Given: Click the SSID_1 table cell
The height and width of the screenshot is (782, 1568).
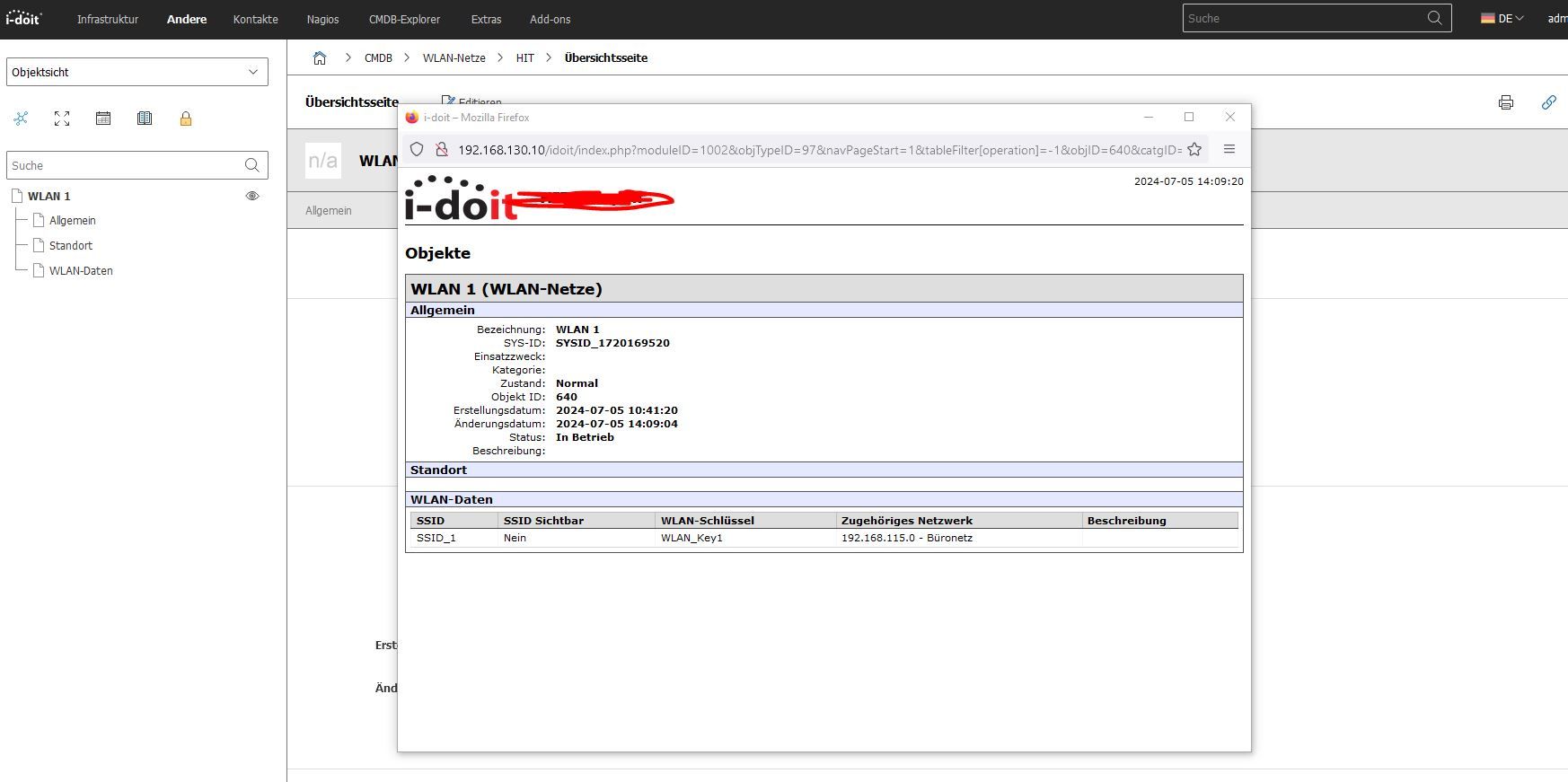Looking at the screenshot, I should point(436,538).
